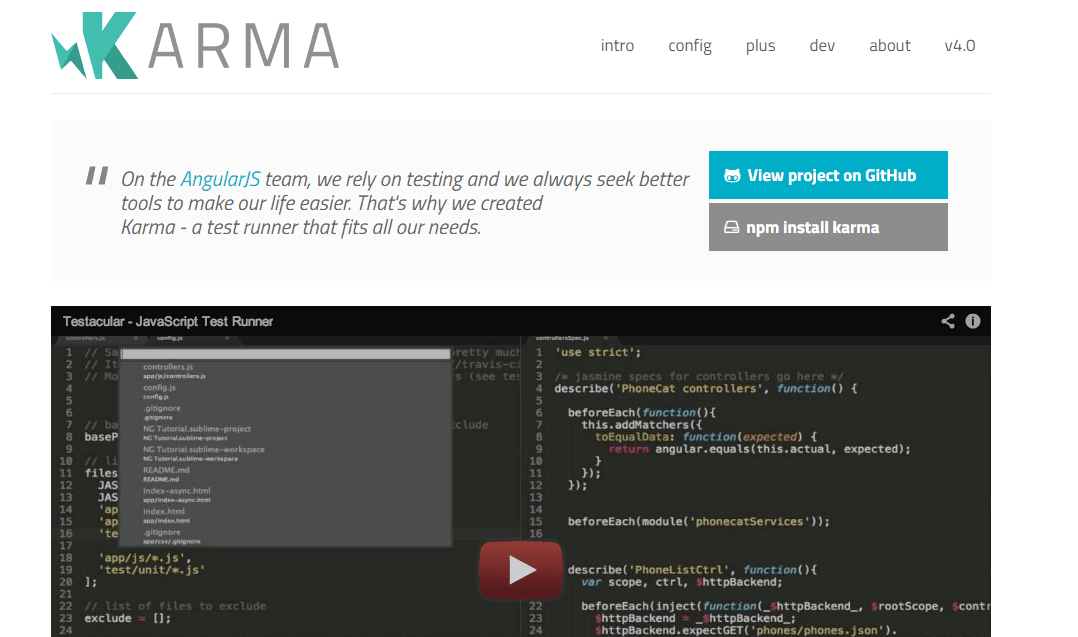Select the plus navigation link
This screenshot has height=637, width=1078.
[x=760, y=46]
